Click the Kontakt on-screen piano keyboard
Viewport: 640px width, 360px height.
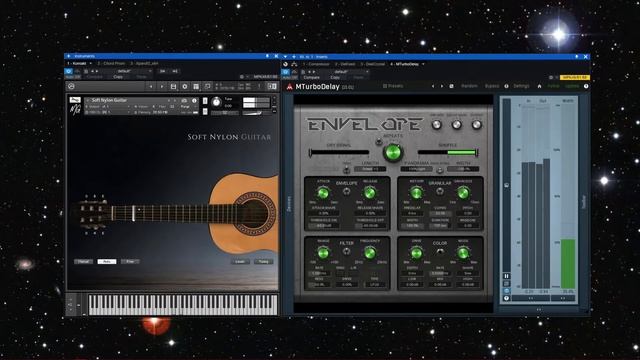pyautogui.click(x=183, y=304)
